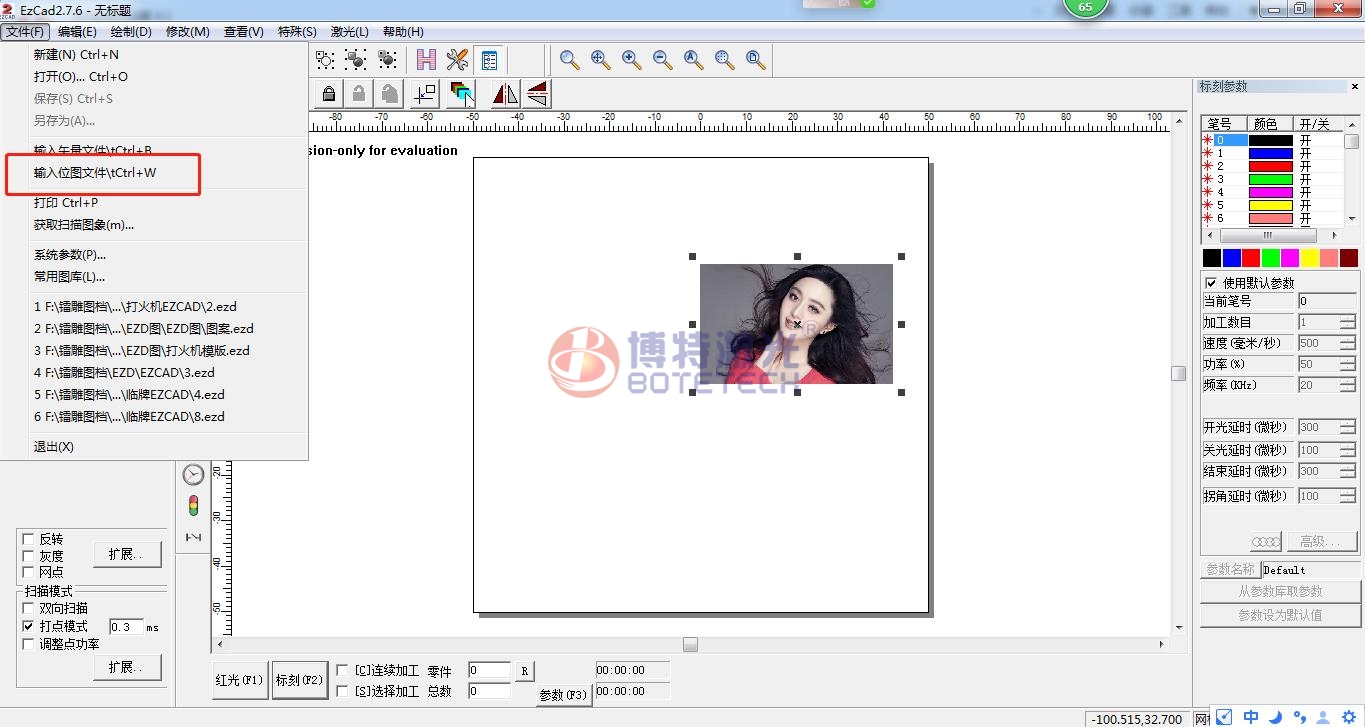Viewport: 1365px width, 727px height.
Task: Lock the selected object with padlock icon
Action: 328,94
